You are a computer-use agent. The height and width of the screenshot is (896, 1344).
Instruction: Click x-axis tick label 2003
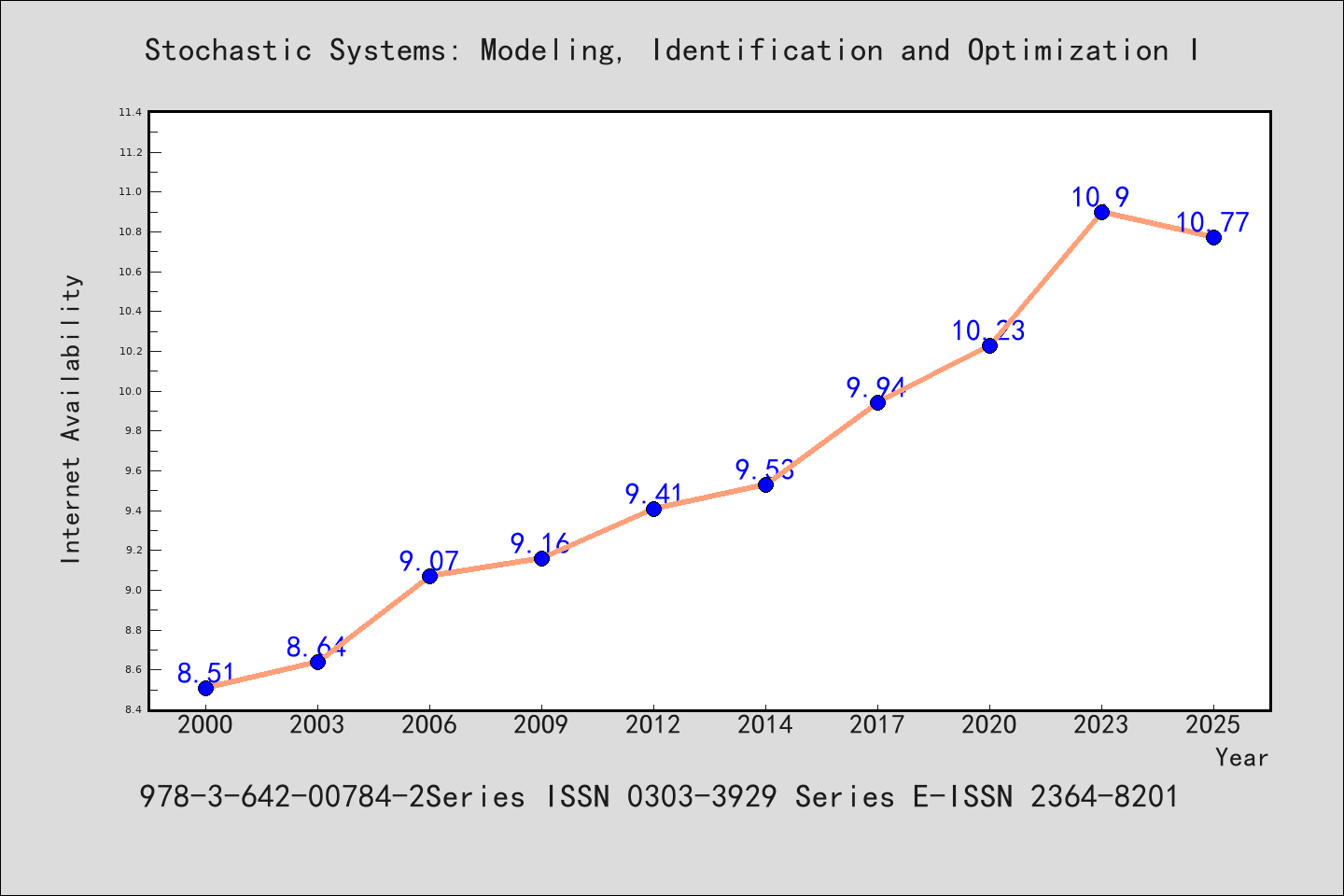point(317,725)
